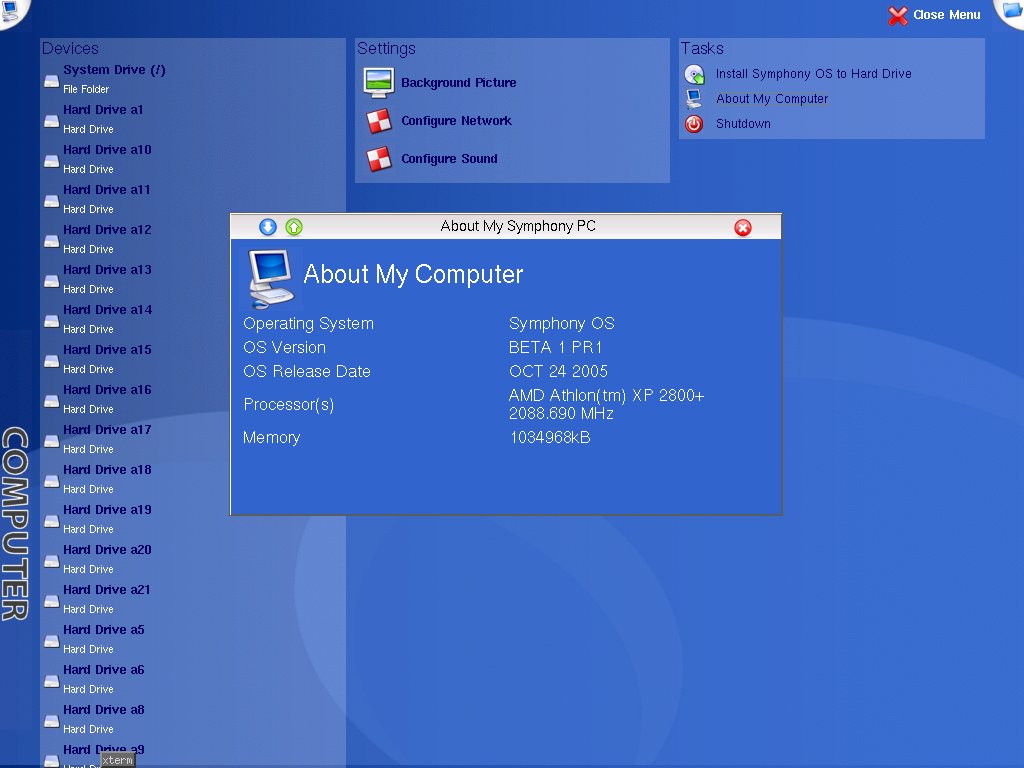Click the red Shutdown power icon
Image resolution: width=1024 pixels, height=768 pixels.
(694, 123)
